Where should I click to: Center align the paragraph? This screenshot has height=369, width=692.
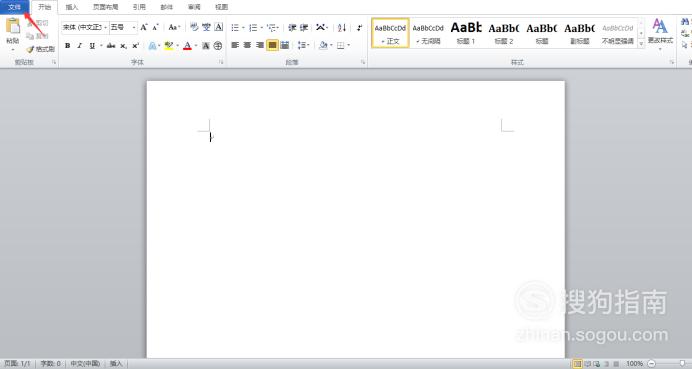click(248, 45)
